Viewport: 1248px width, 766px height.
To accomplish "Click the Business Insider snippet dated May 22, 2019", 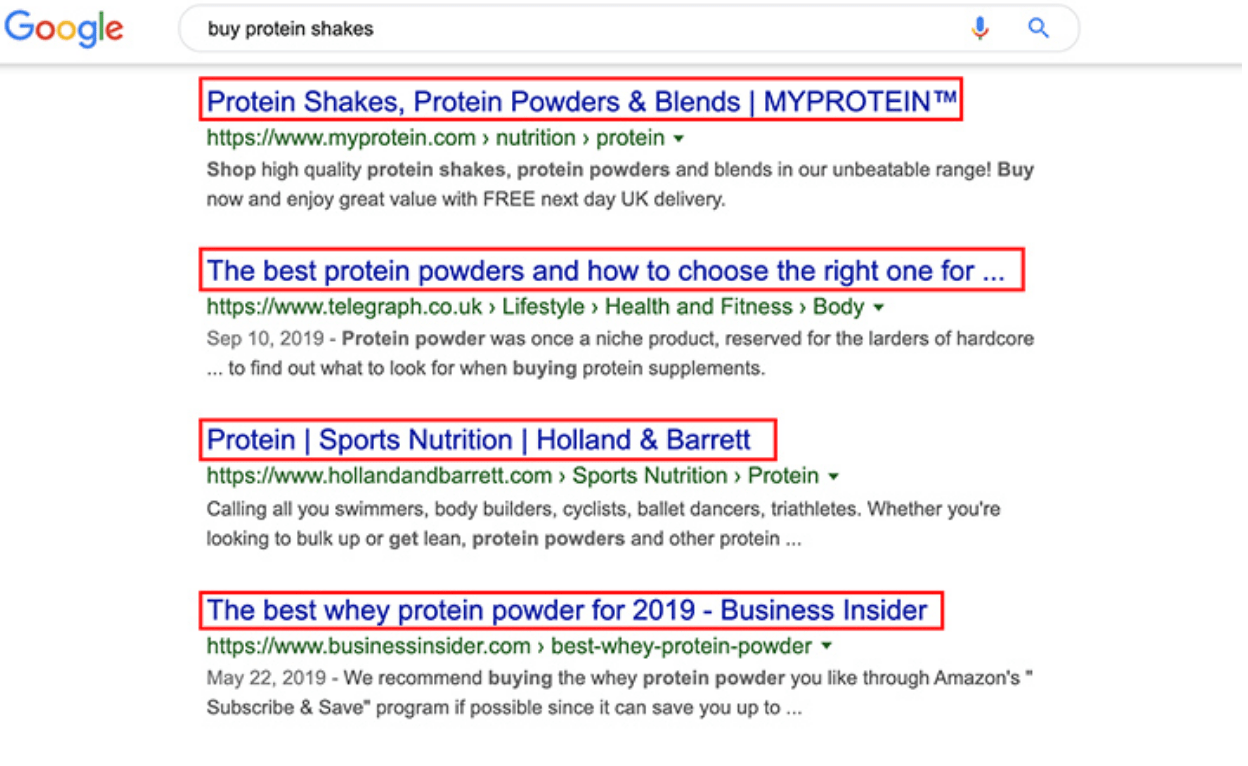I will (620, 693).
